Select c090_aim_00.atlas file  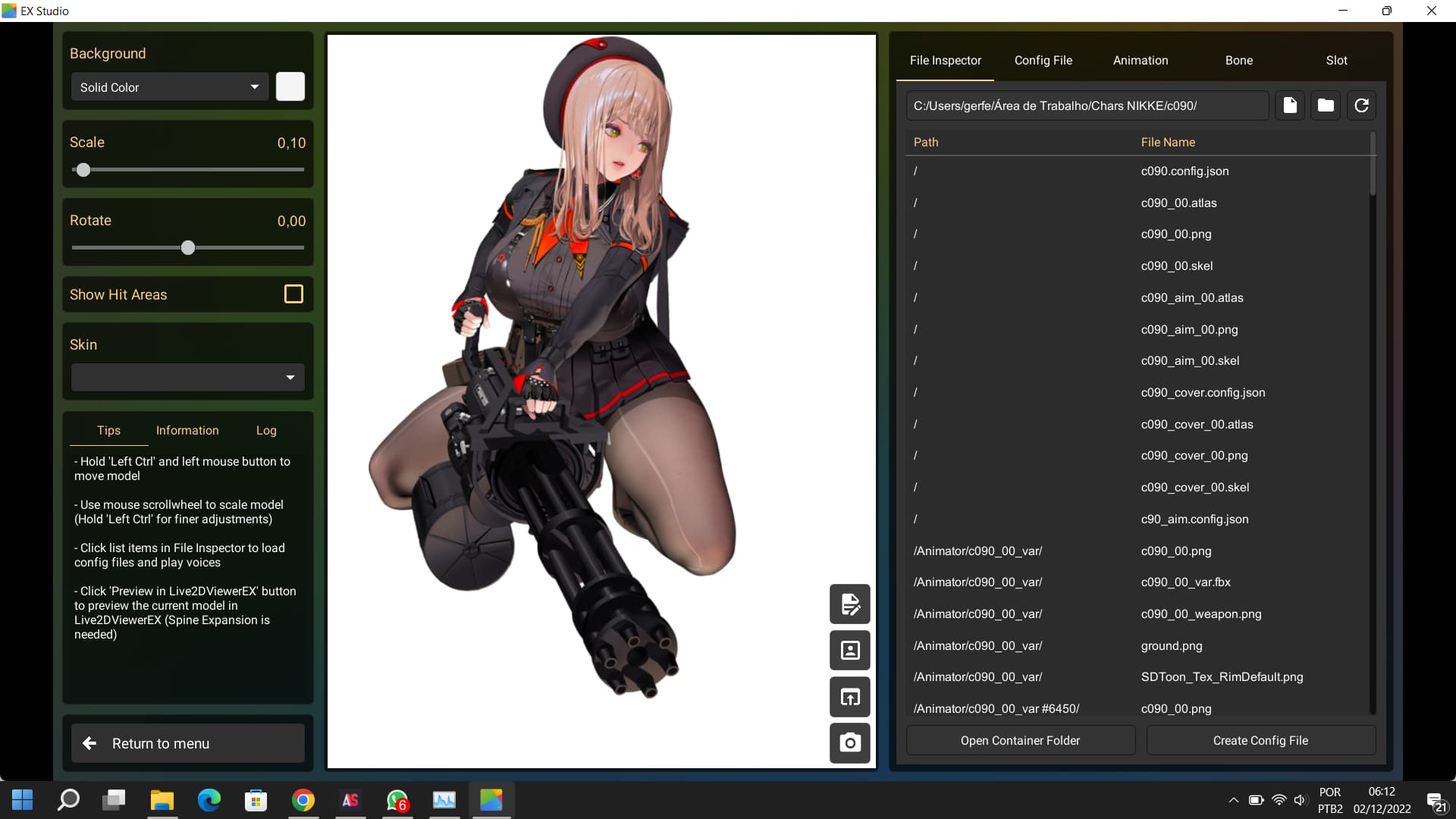point(1137,298)
